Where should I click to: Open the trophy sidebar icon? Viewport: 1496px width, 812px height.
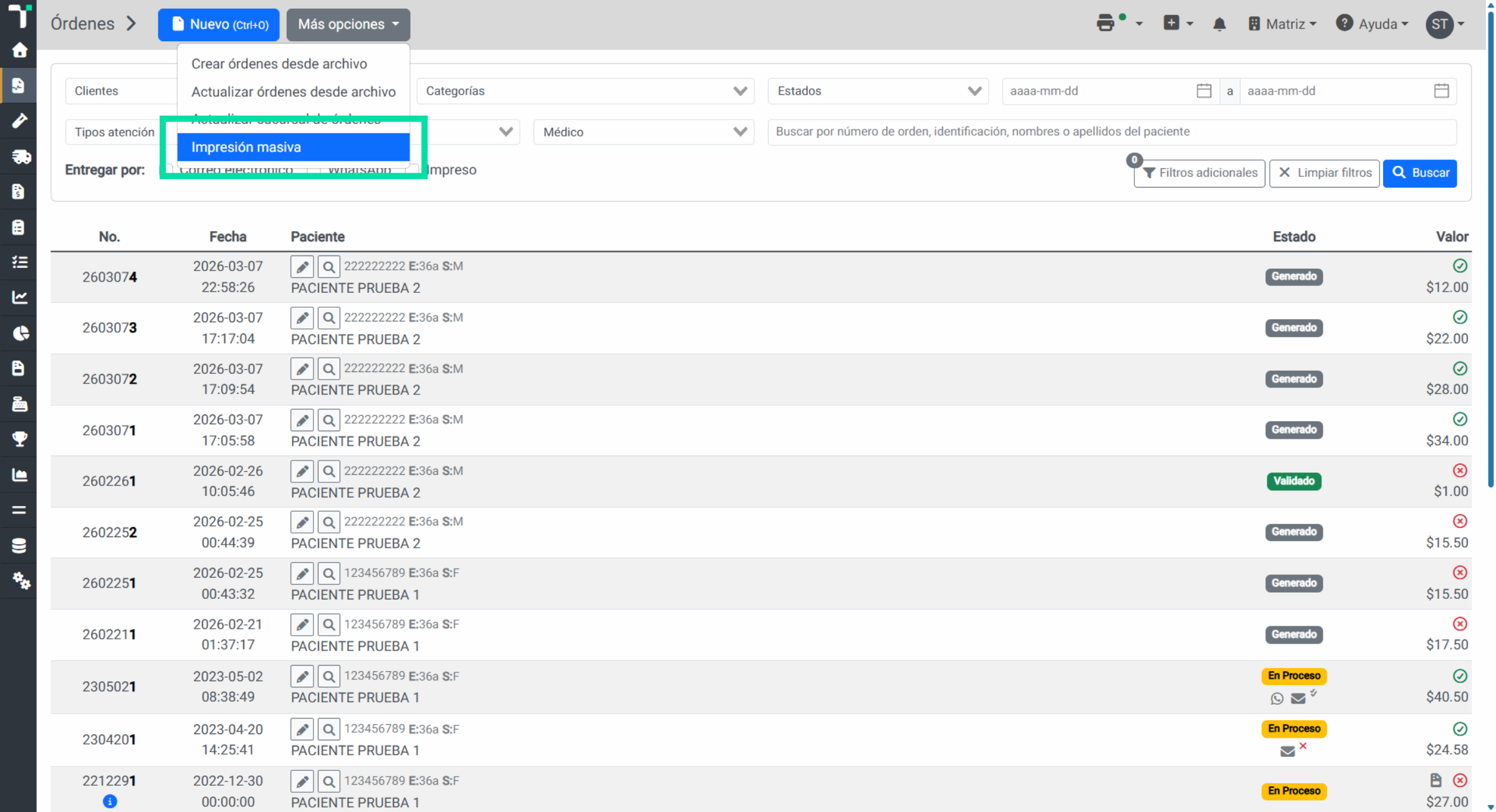[x=19, y=439]
